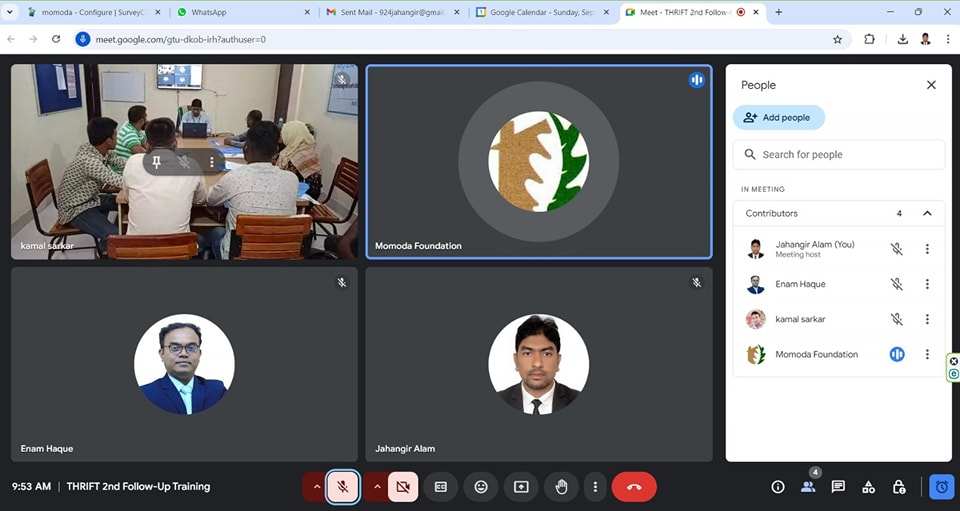Open the chat with everyone icon

point(838,487)
